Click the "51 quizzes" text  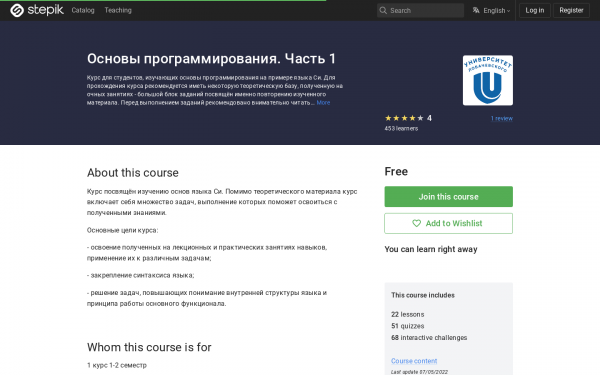coord(408,326)
